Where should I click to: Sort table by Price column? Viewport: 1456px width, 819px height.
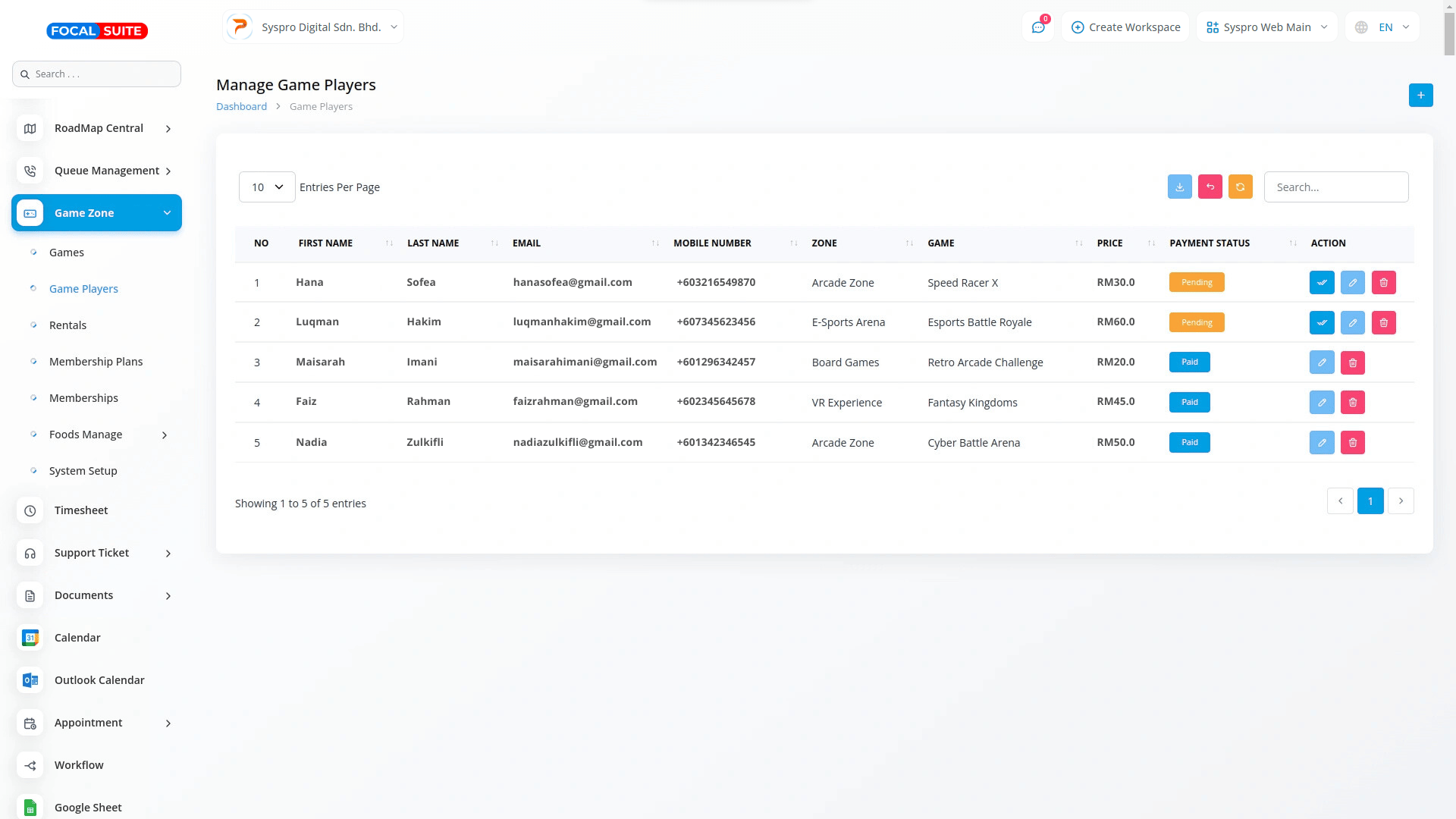click(x=1109, y=243)
